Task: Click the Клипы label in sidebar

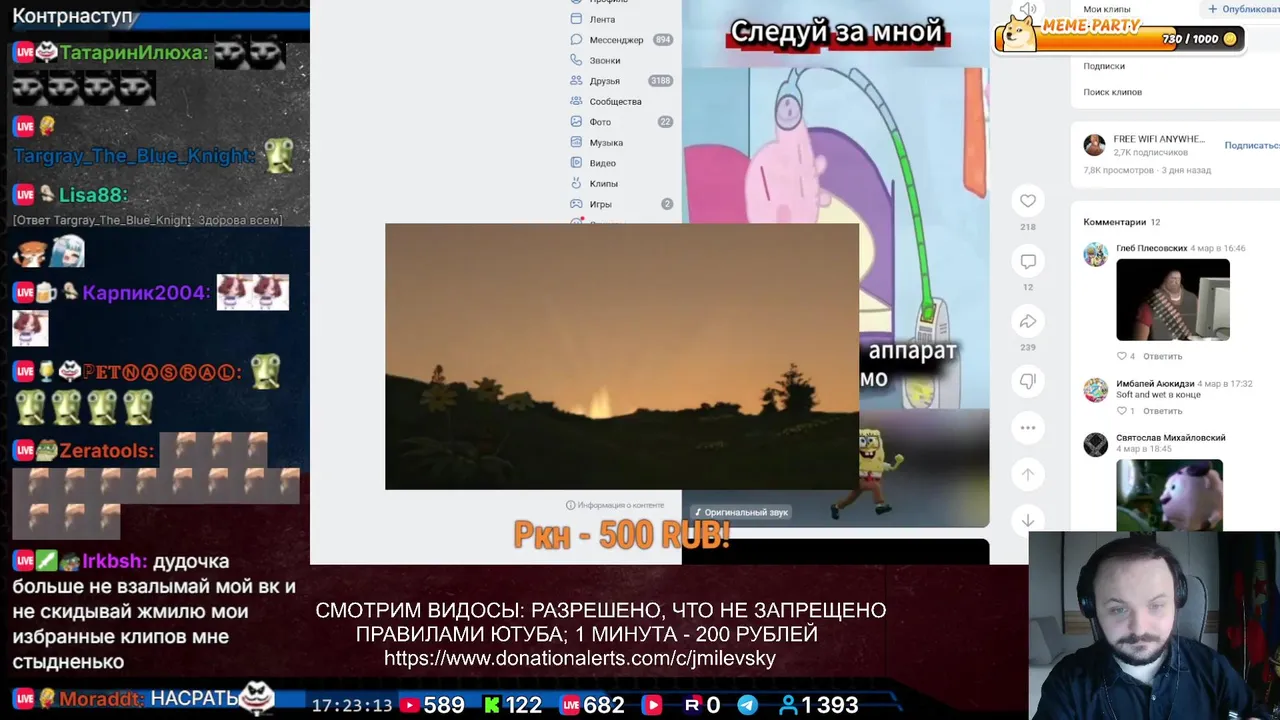Action: pyautogui.click(x=604, y=183)
